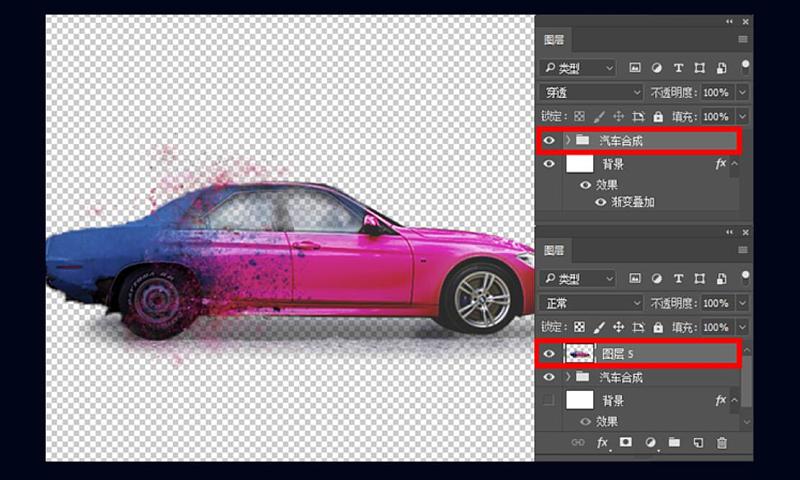
Task: Create a new group using the folder icon in the bottom bar
Action: (674, 442)
